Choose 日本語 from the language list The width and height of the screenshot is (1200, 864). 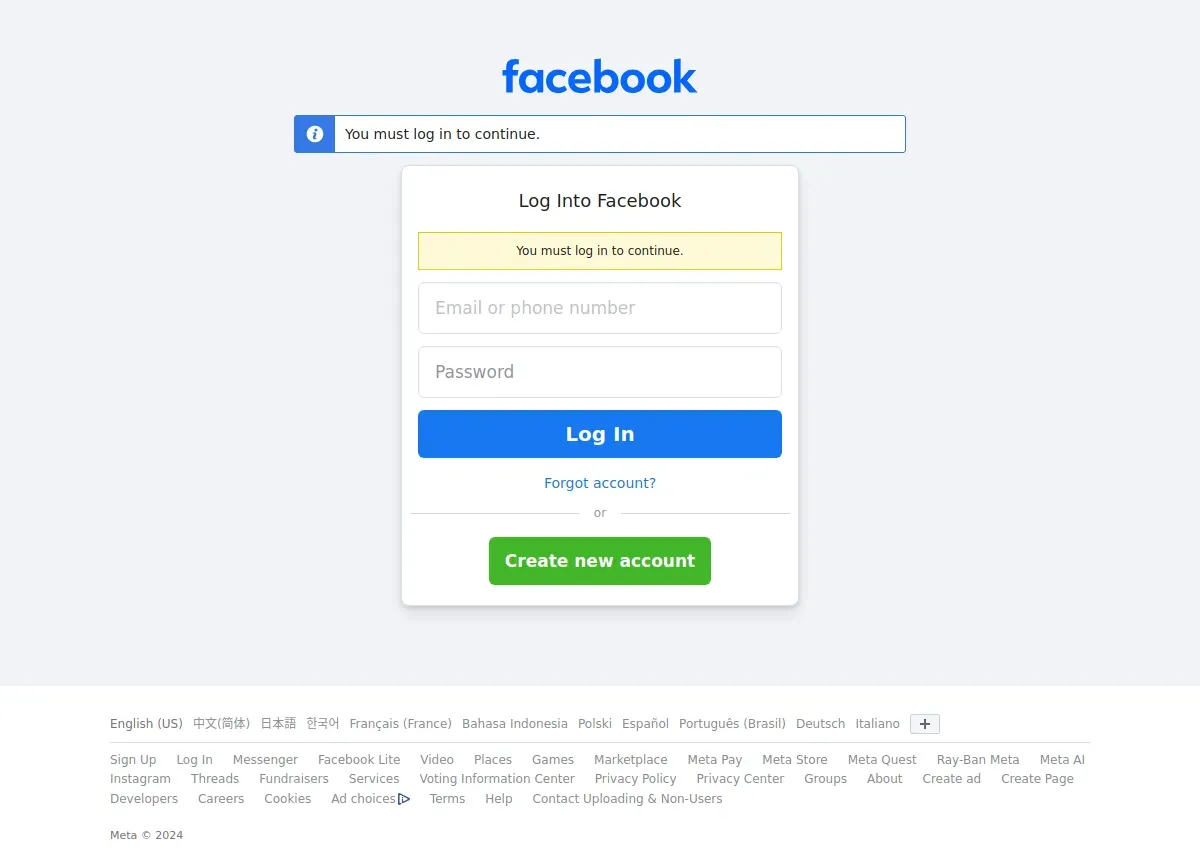coord(278,724)
